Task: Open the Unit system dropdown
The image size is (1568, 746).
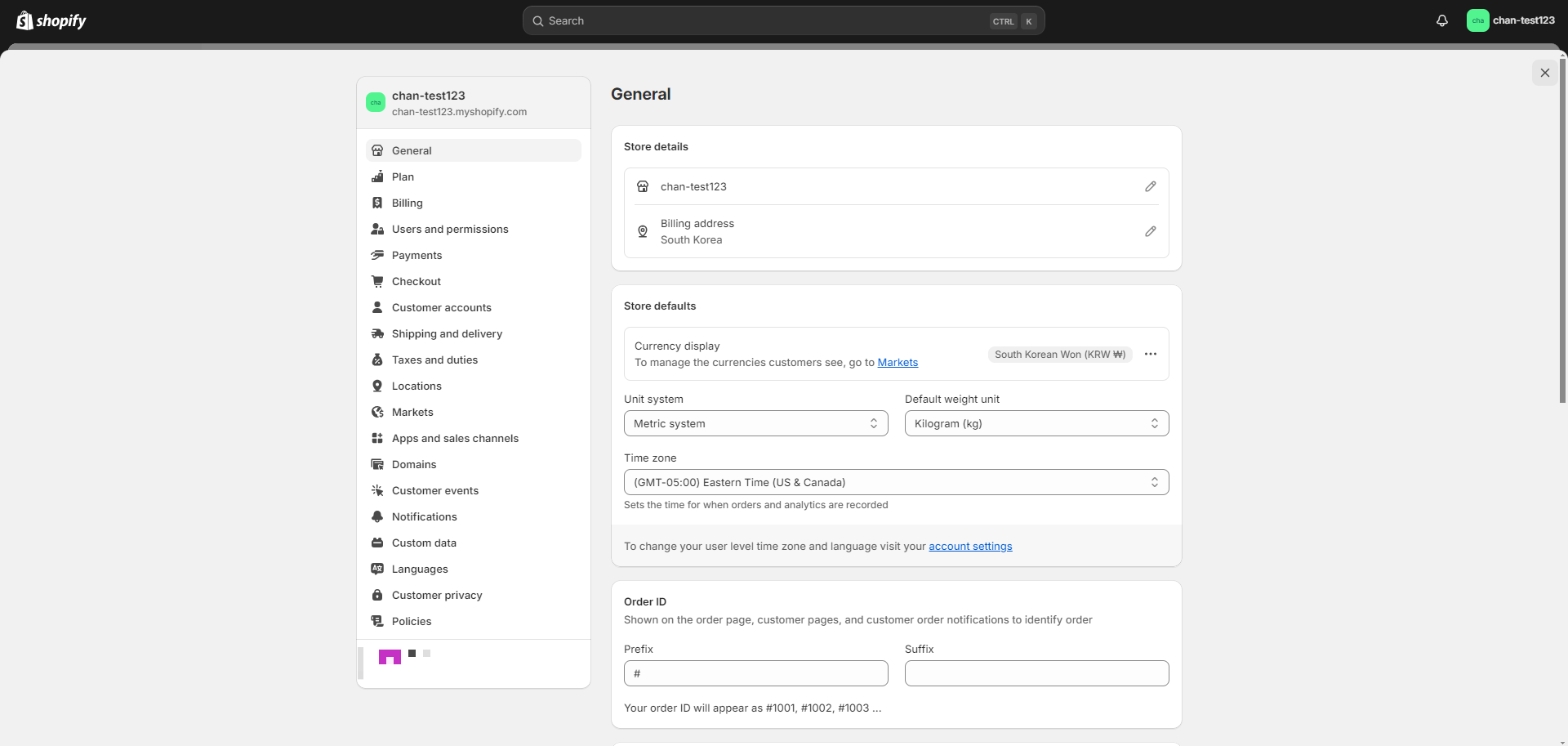Action: [755, 423]
